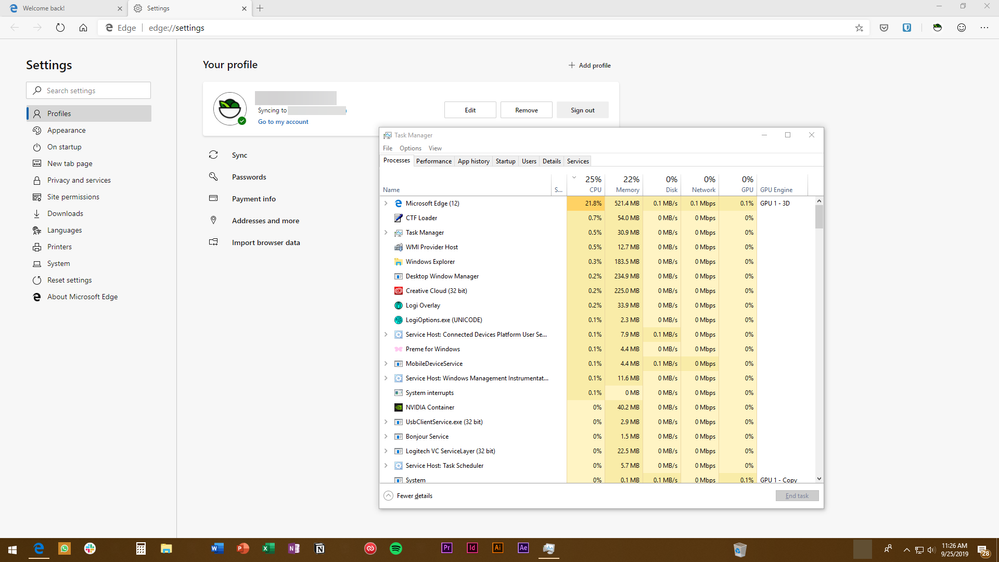Image resolution: width=999 pixels, height=562 pixels.
Task: Sort processes by the Memory column header
Action: coord(623,184)
